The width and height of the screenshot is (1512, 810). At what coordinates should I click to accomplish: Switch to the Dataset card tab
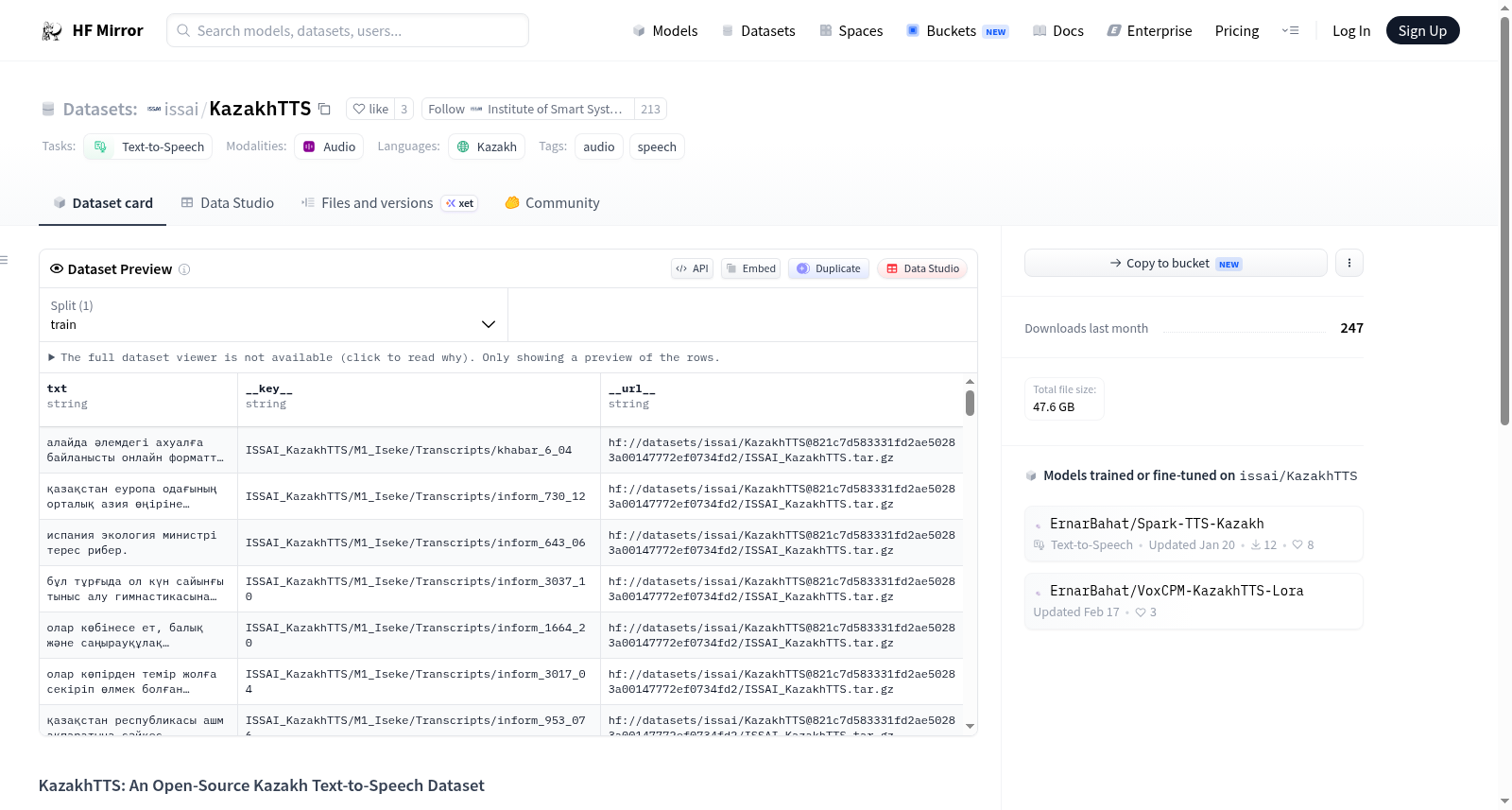(x=102, y=203)
